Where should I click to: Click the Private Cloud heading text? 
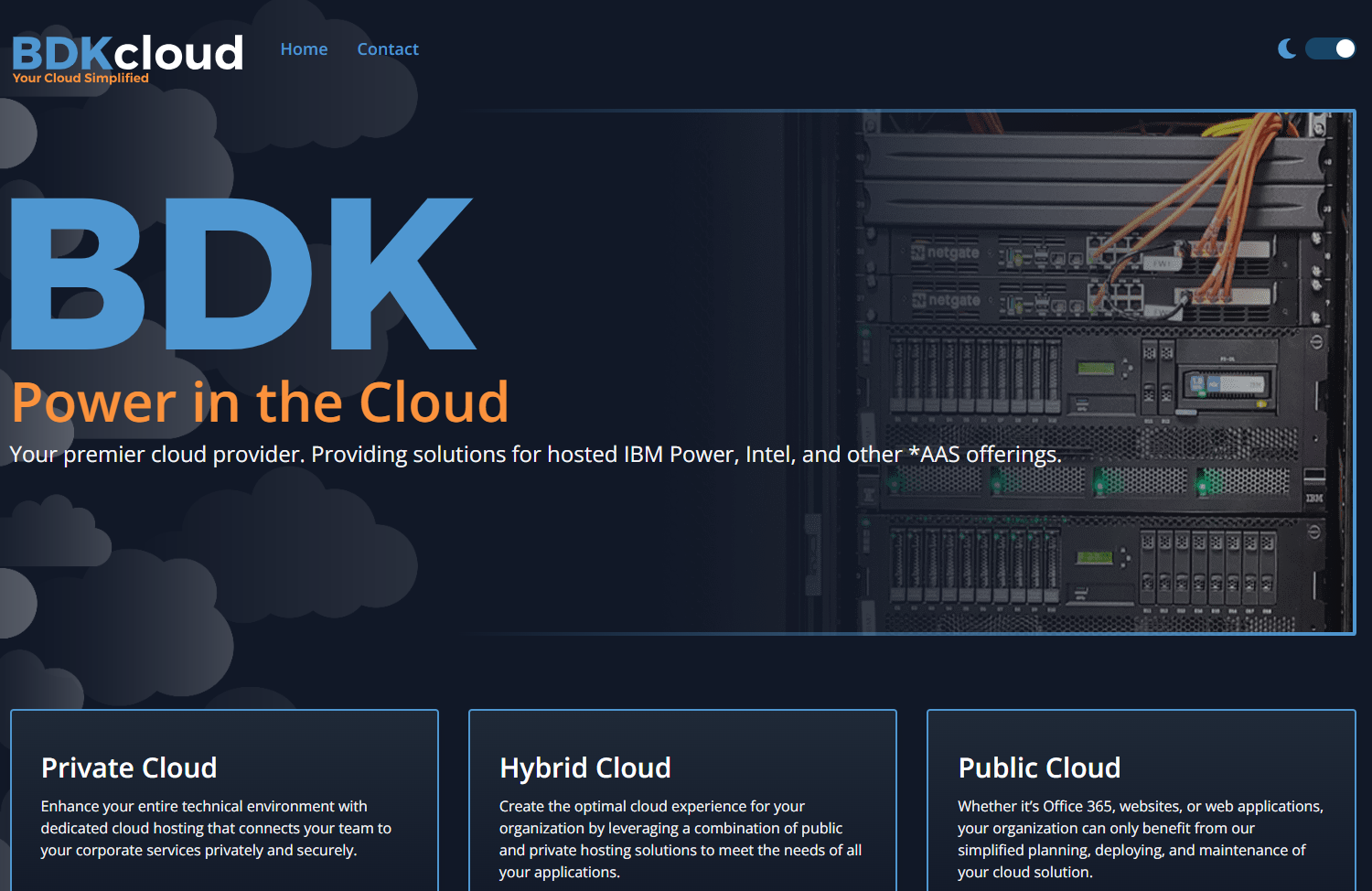coord(128,768)
